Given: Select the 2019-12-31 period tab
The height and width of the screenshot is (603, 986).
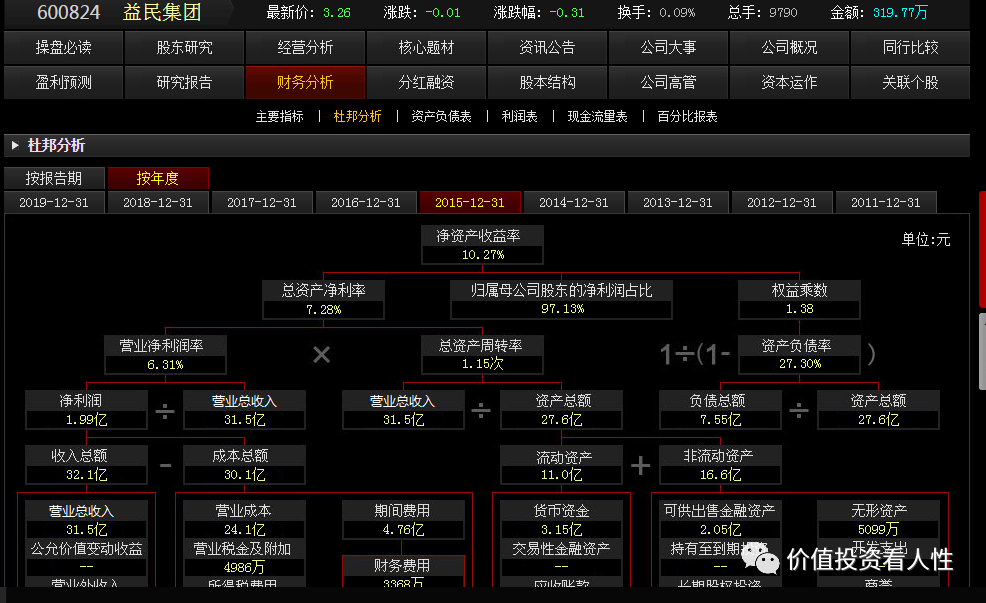Looking at the screenshot, I should 54,202.
